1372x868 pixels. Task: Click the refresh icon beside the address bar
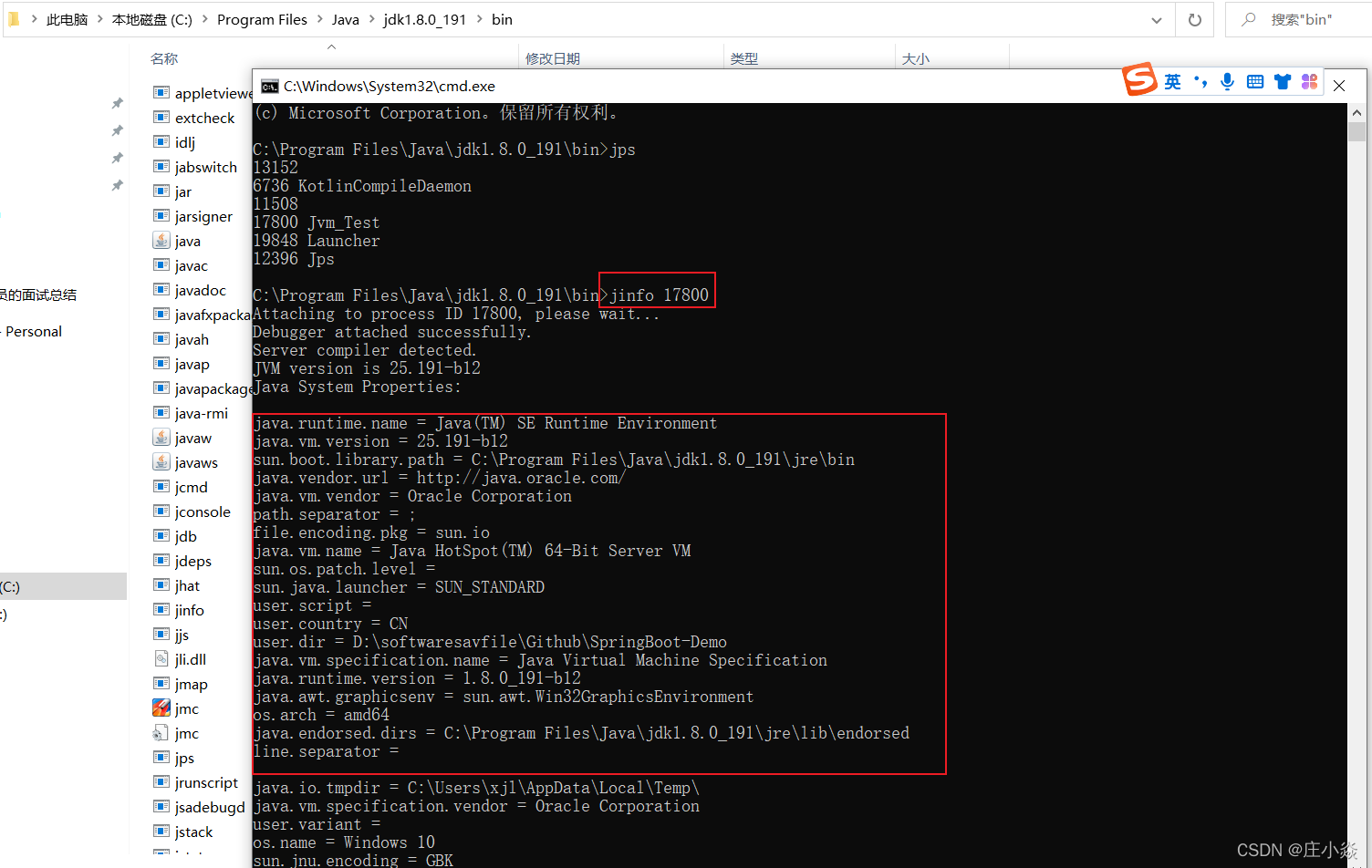coord(1194,18)
